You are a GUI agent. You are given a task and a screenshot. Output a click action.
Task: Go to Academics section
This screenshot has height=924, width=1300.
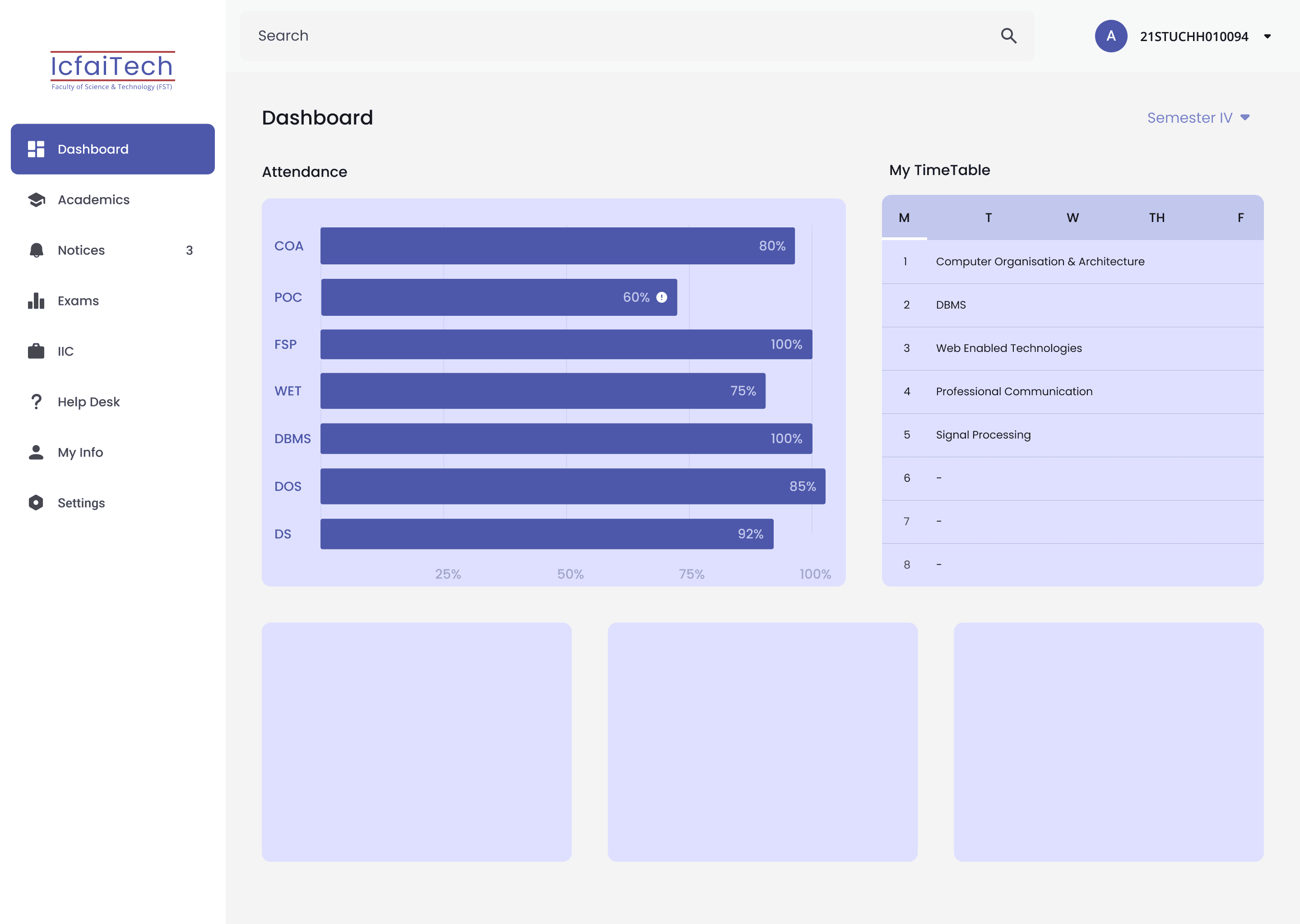113,200
